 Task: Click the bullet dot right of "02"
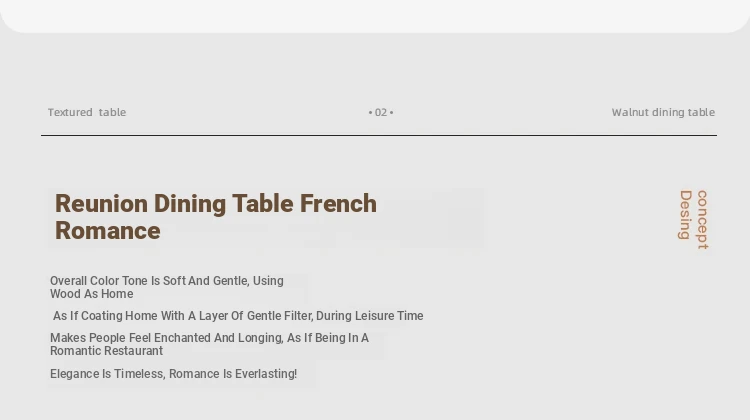[x=392, y=112]
